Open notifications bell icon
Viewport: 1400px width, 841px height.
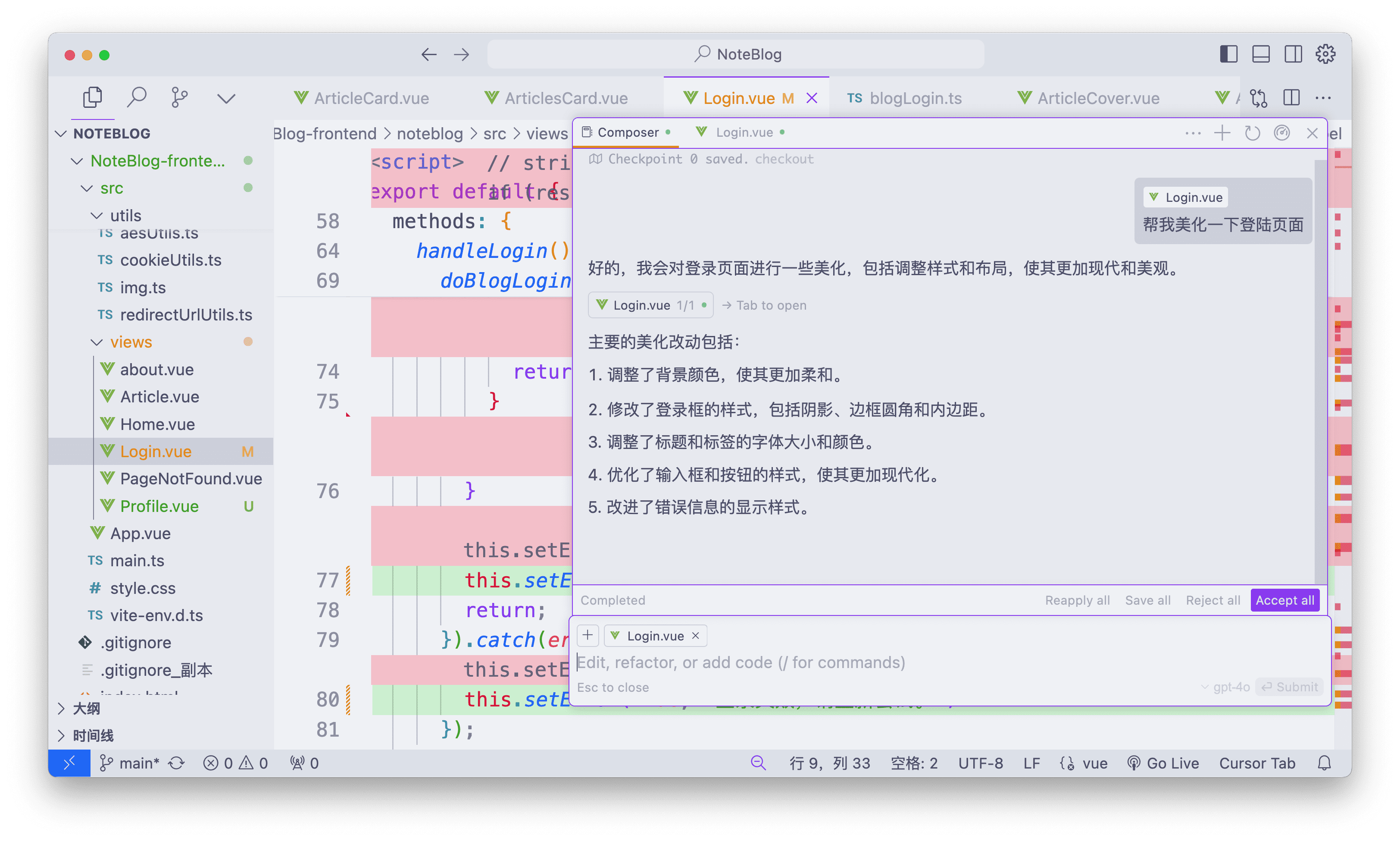click(x=1324, y=763)
